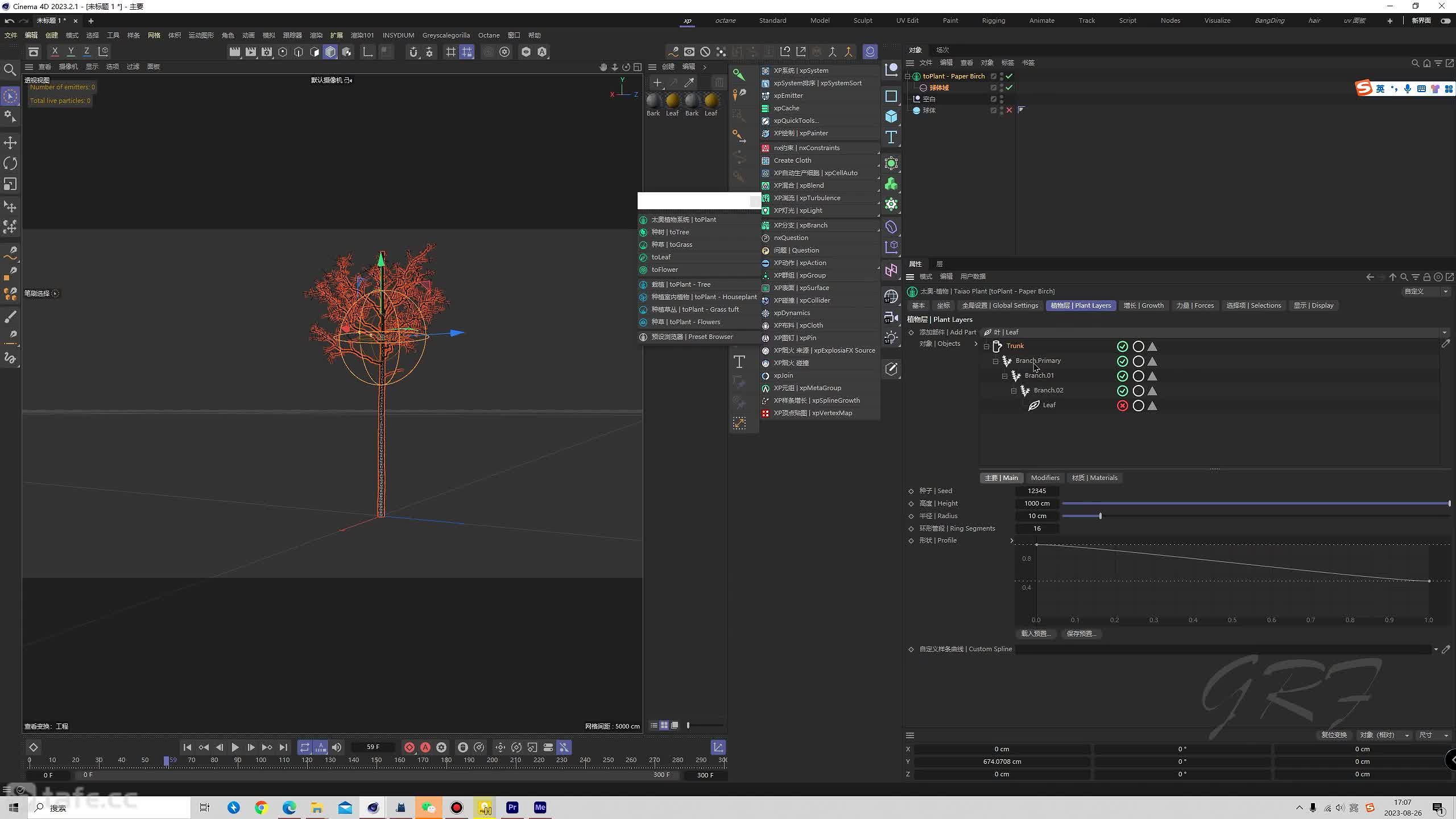The width and height of the screenshot is (1456, 819).
Task: Select the Move tool in left toolbar
Action: tap(10, 143)
